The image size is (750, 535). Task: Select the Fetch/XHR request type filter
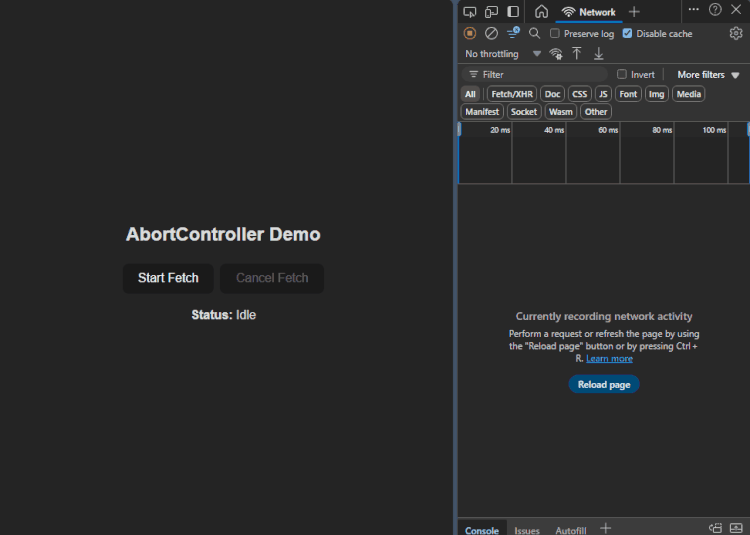tap(512, 94)
